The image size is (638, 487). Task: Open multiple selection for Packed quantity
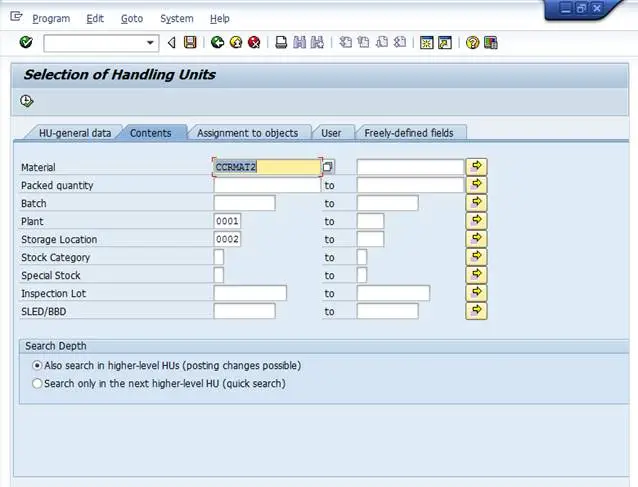[476, 185]
